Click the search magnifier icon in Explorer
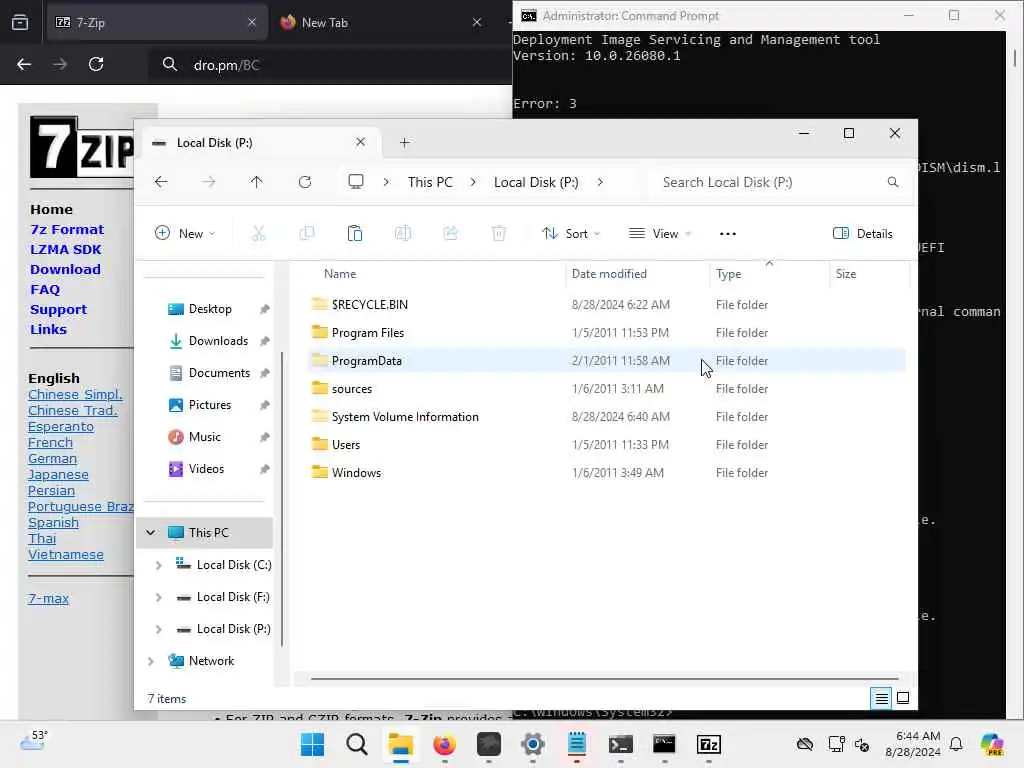 893,182
